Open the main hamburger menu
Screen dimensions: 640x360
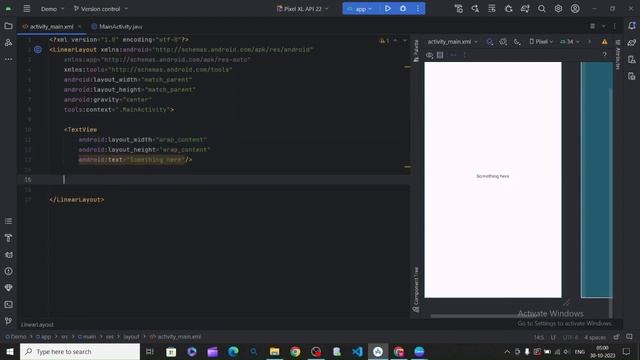pyautogui.click(x=27, y=9)
